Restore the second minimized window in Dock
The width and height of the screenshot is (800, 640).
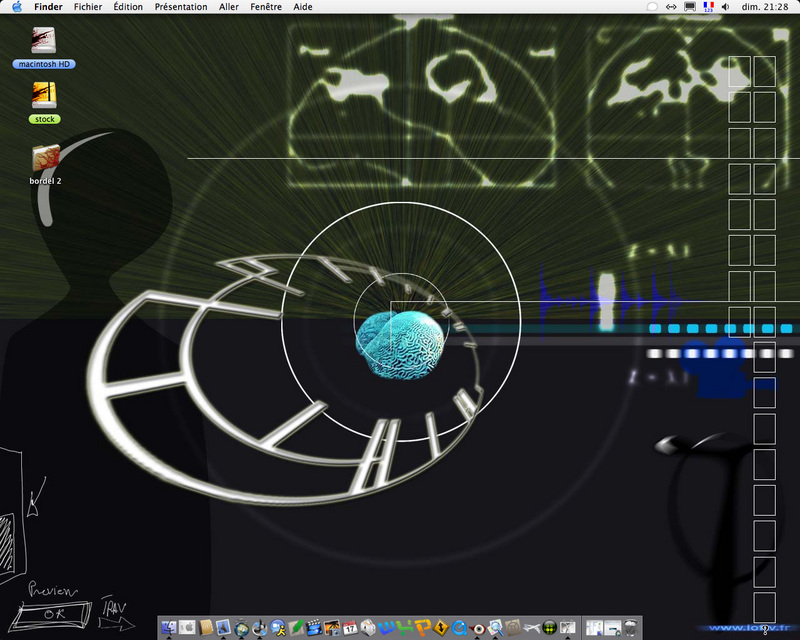pyautogui.click(x=612, y=627)
